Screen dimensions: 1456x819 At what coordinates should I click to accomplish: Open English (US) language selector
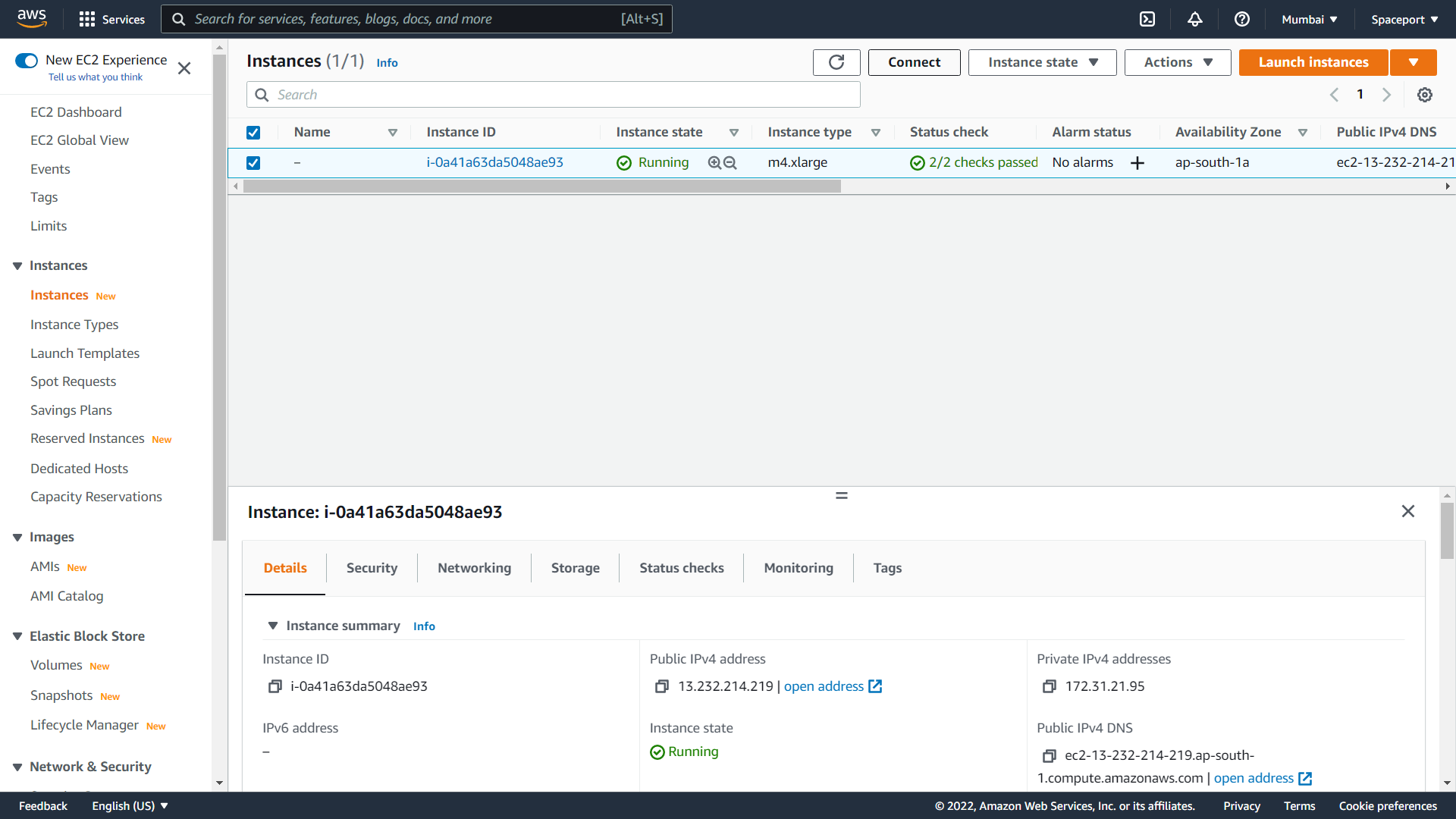pyautogui.click(x=130, y=805)
